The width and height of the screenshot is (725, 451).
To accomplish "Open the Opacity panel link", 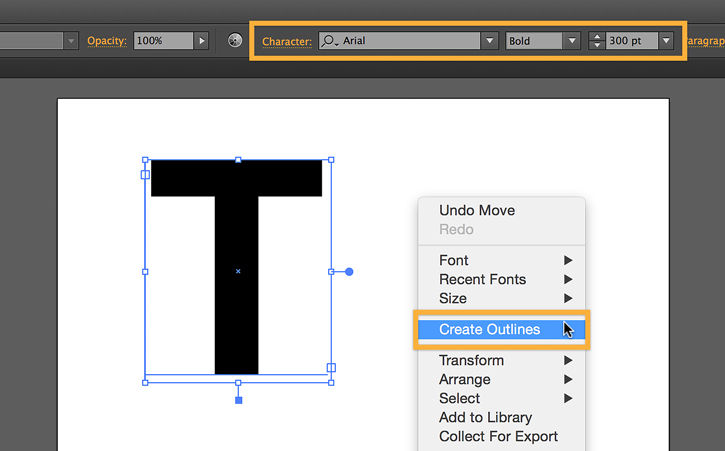I will click(x=107, y=41).
